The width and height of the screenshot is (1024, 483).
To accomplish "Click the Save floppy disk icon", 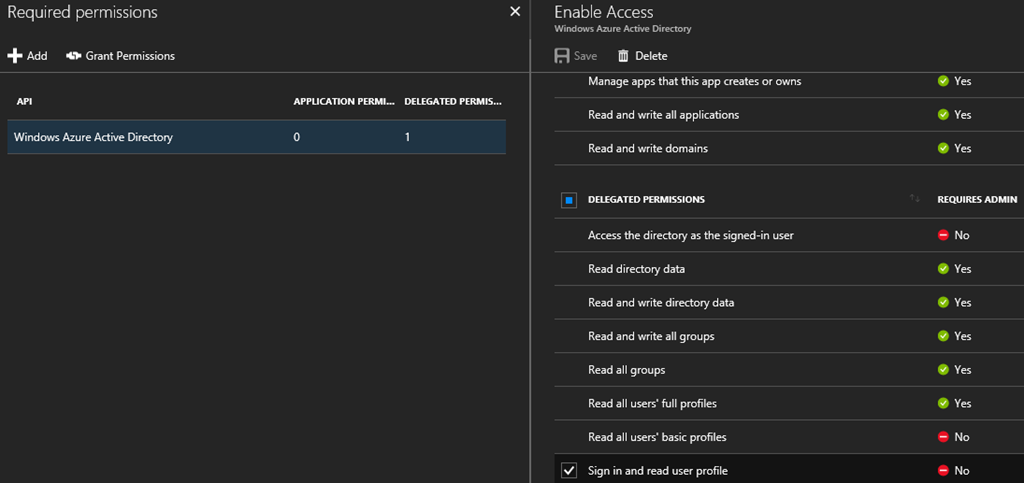I will [x=562, y=56].
